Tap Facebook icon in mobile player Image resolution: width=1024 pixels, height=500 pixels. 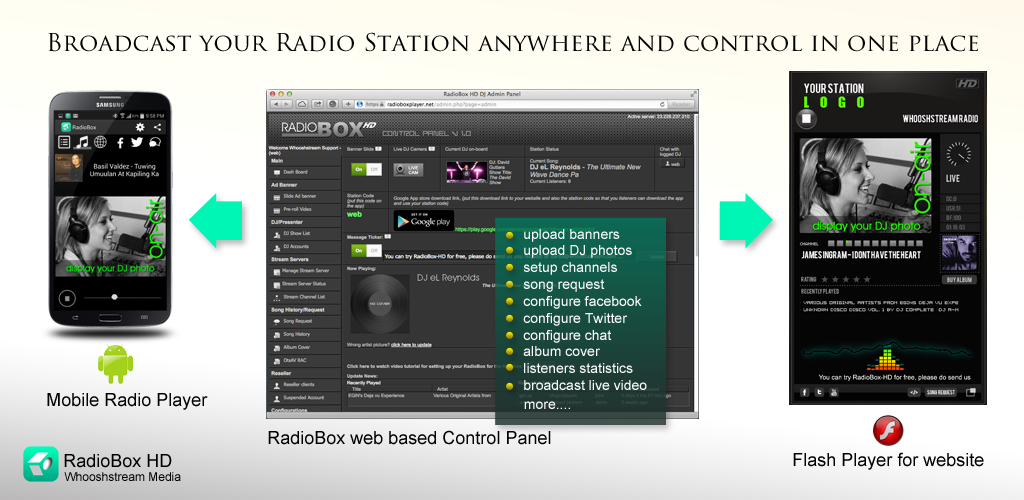120,142
